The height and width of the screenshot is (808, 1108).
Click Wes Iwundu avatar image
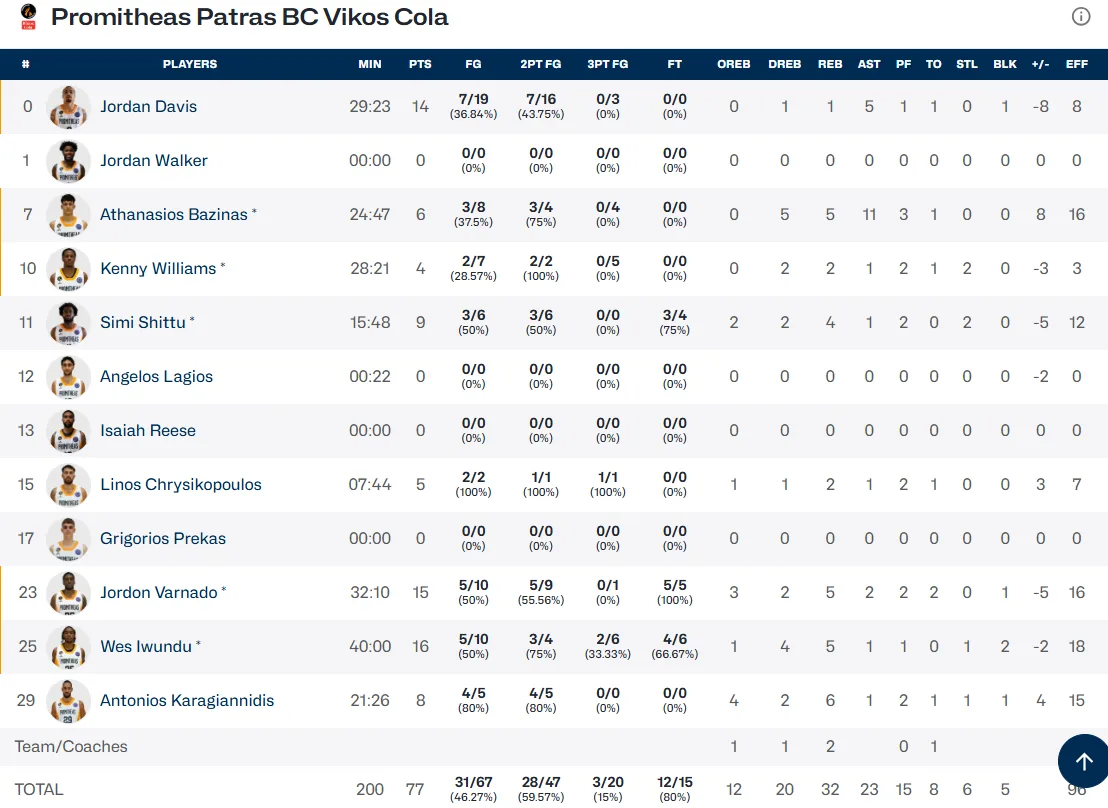coord(68,646)
